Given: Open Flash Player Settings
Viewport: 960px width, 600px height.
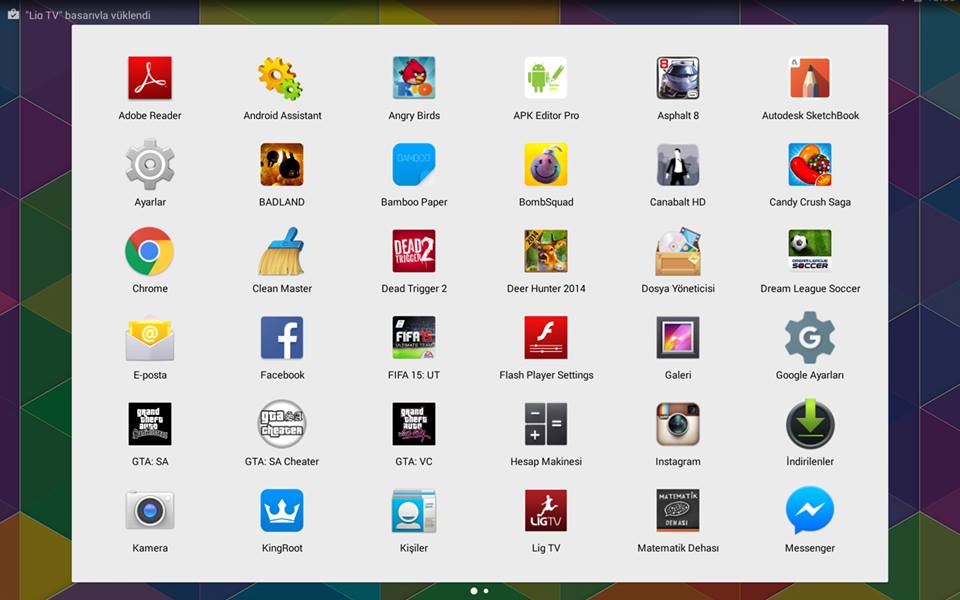Looking at the screenshot, I should click(546, 338).
